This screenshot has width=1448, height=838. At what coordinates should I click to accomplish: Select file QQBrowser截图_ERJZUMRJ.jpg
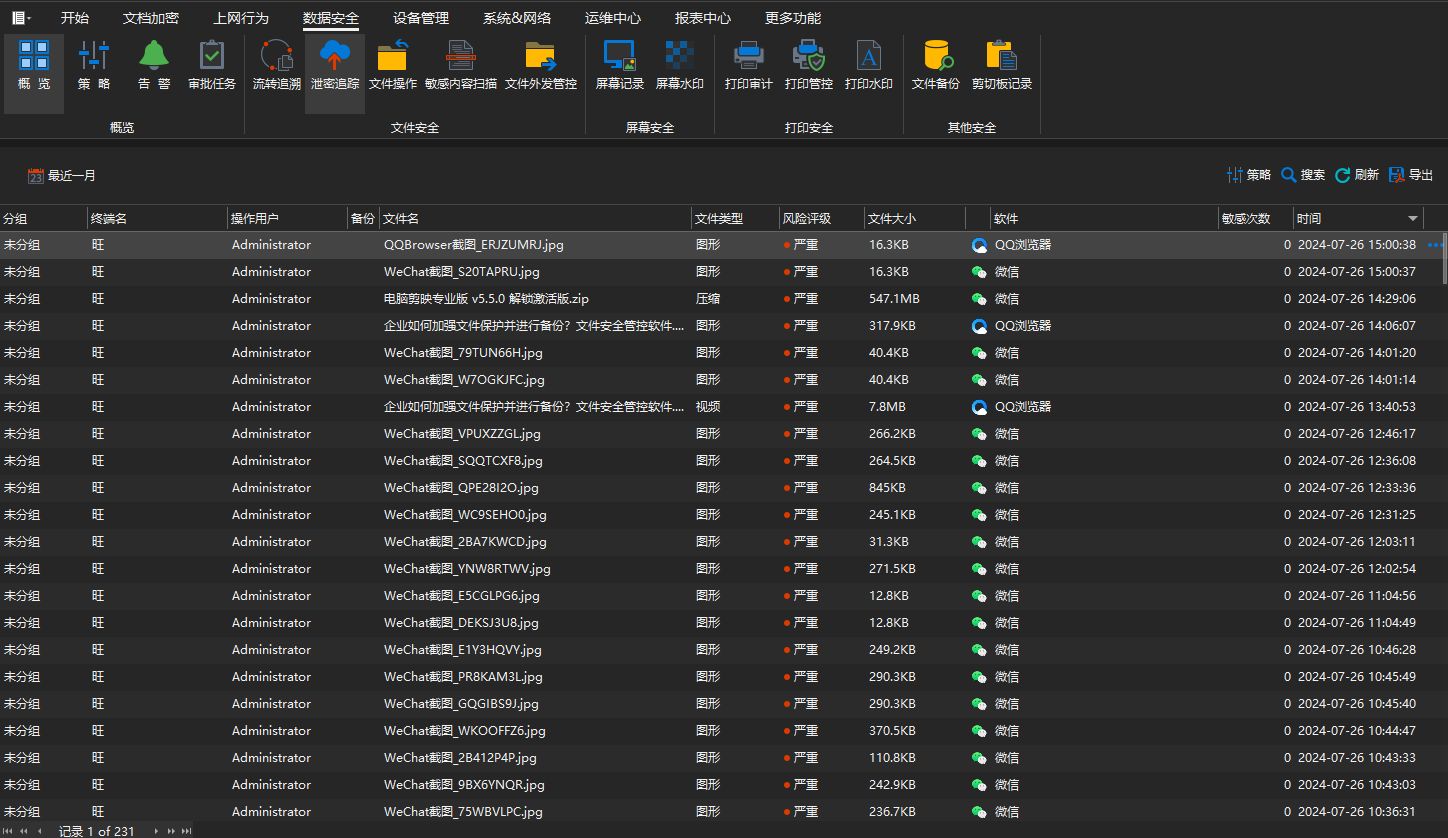(473, 245)
